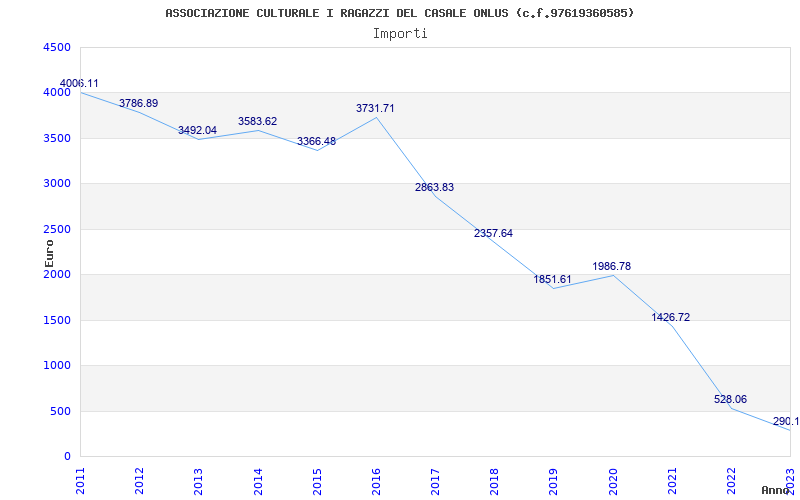Screen dimensions: 800x500
Task: Click the x-axis year 2020
Action: [613, 481]
